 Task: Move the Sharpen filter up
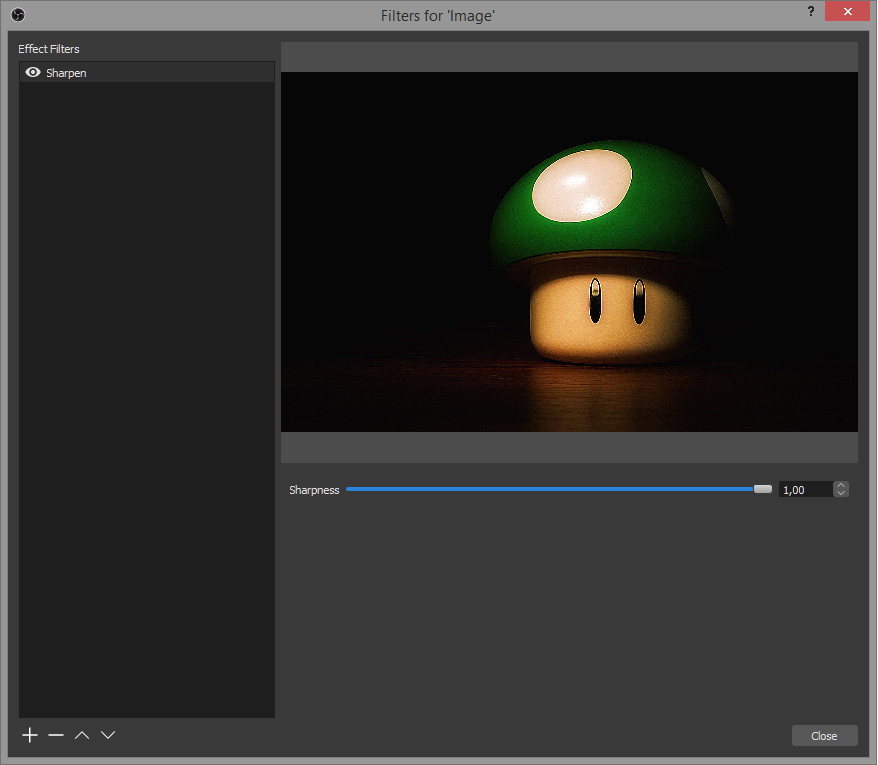point(82,735)
